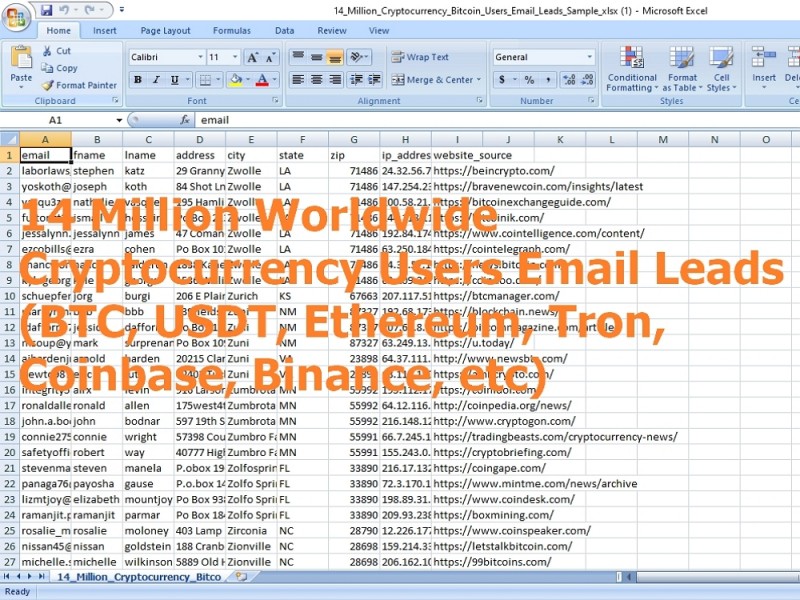Align text right

(x=335, y=80)
